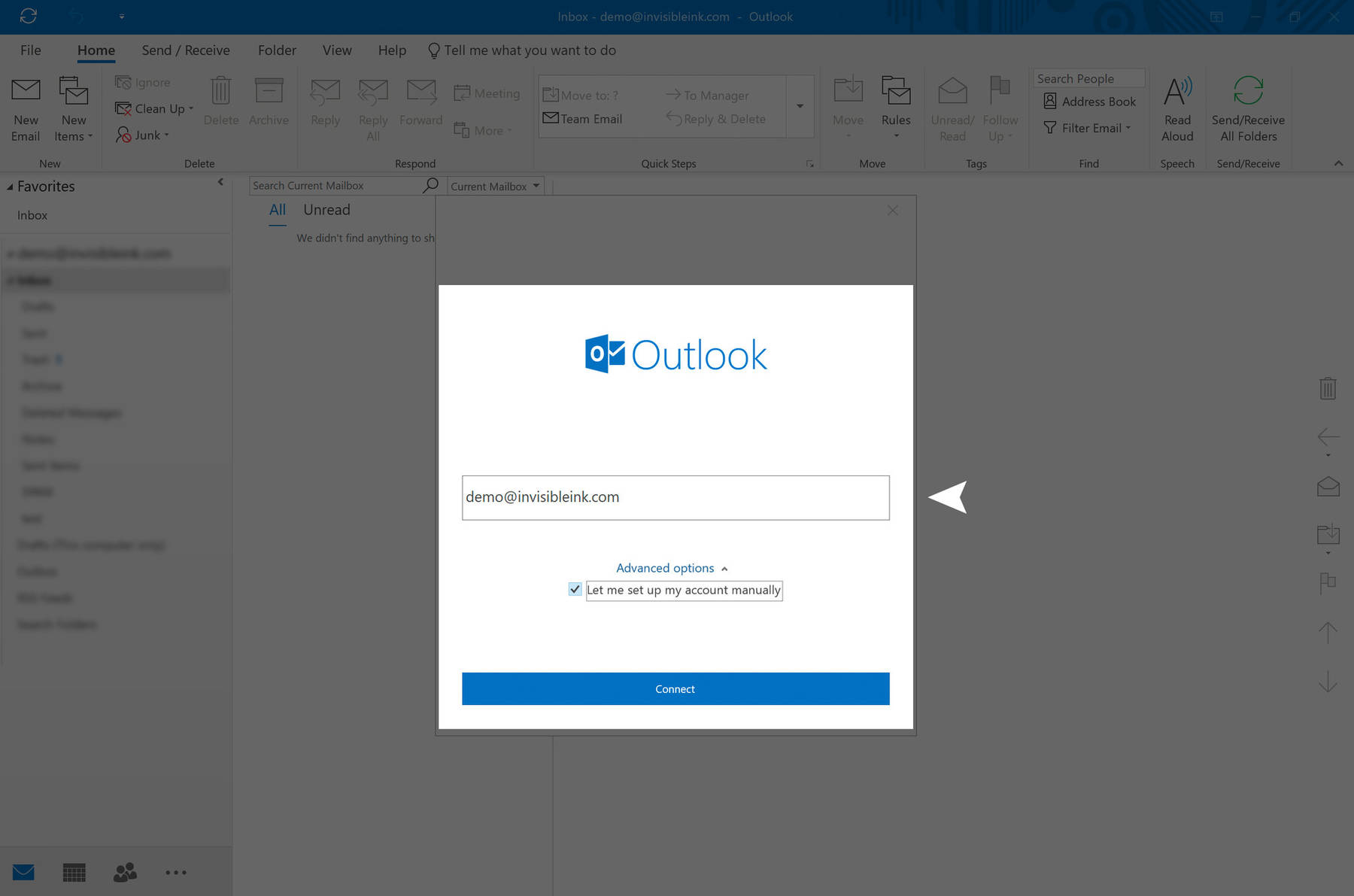Screen dimensions: 1354x896
Task: Select the Team Email quick step
Action: pyautogui.click(x=582, y=119)
